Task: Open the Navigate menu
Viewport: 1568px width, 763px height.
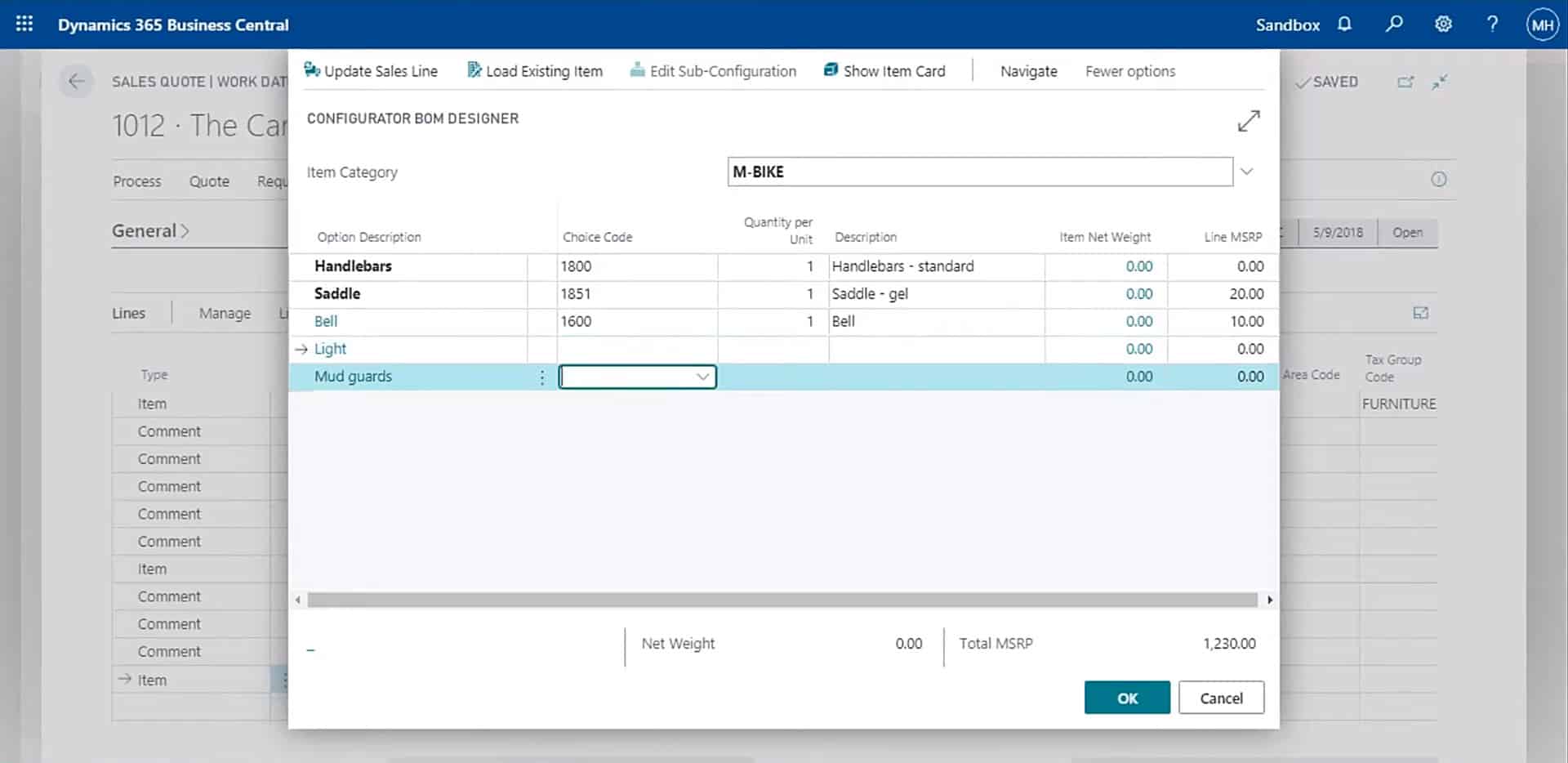Action: 1028,71
